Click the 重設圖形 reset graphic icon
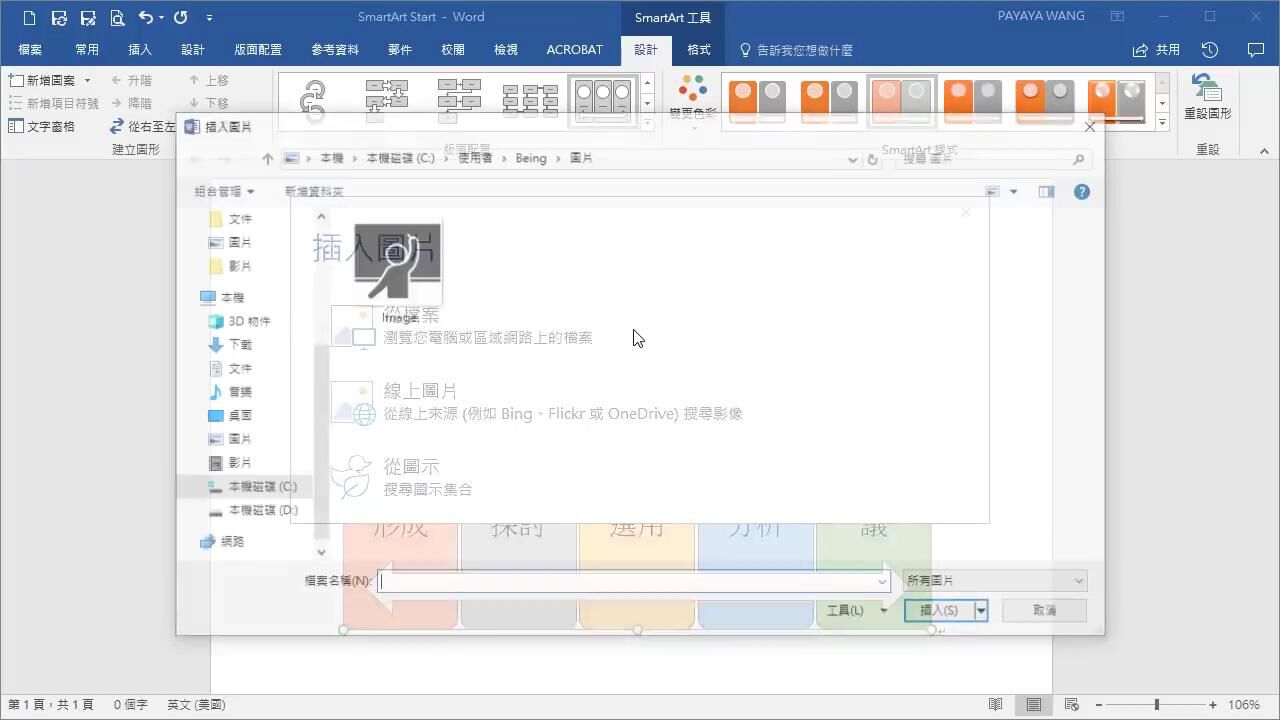 [1207, 87]
